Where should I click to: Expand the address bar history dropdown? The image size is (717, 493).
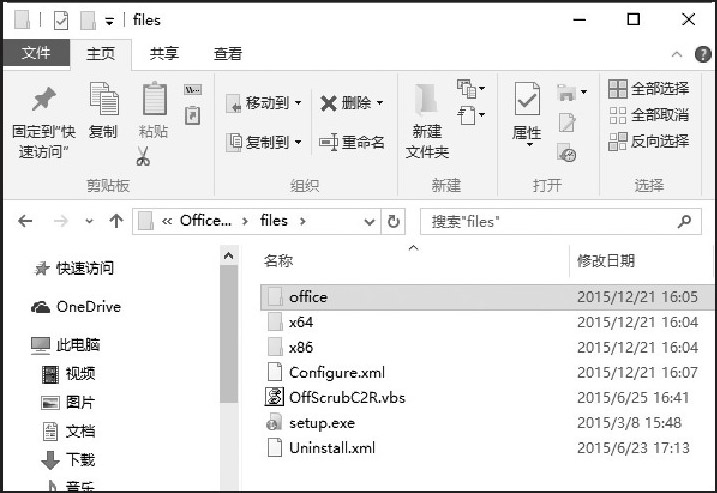pyautogui.click(x=369, y=221)
